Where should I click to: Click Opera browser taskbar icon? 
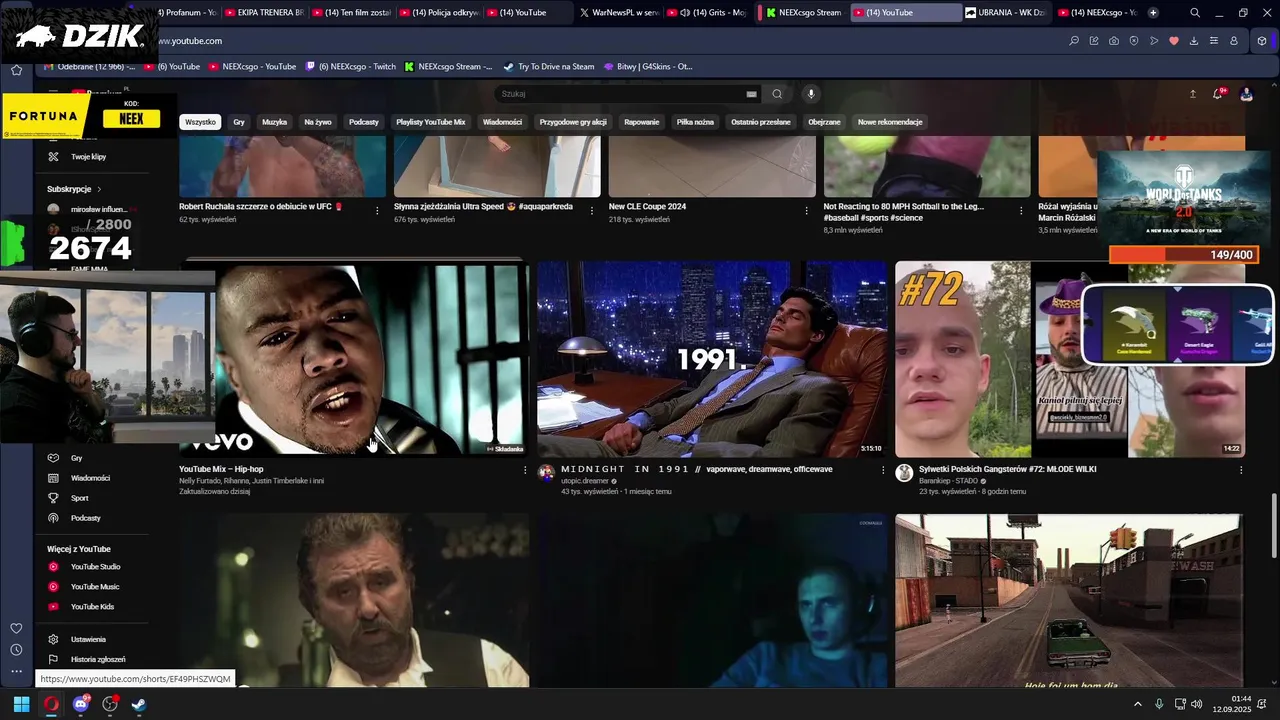point(51,704)
